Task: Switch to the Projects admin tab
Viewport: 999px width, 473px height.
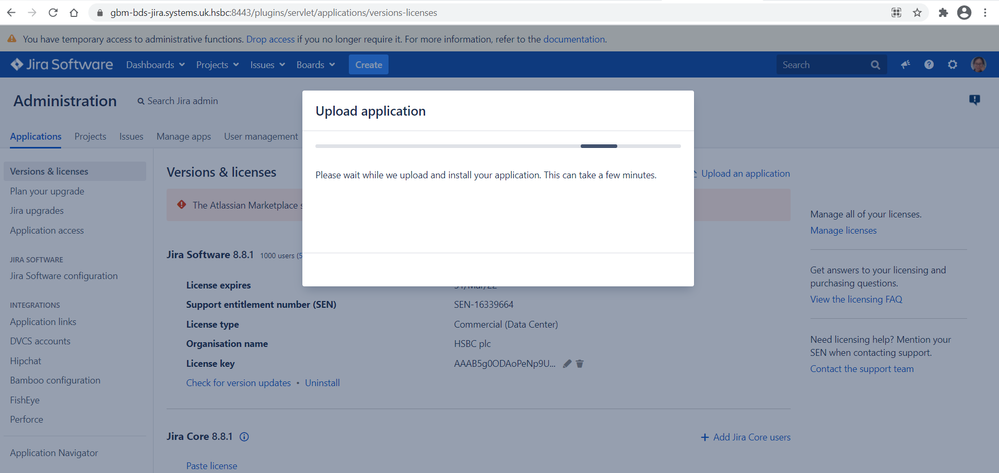Action: [x=90, y=136]
